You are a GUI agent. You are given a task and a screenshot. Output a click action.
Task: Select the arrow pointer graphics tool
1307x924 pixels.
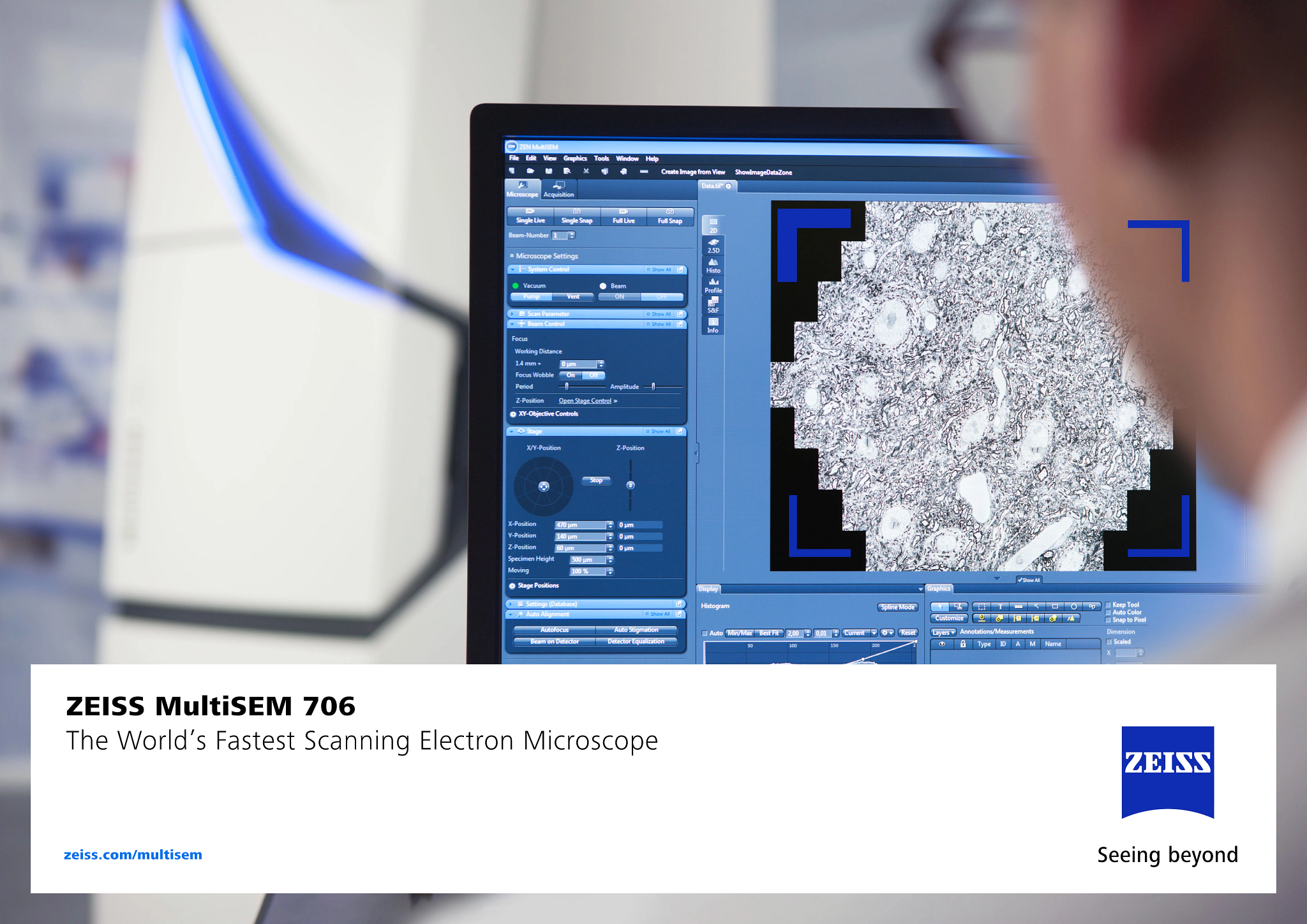[x=939, y=606]
